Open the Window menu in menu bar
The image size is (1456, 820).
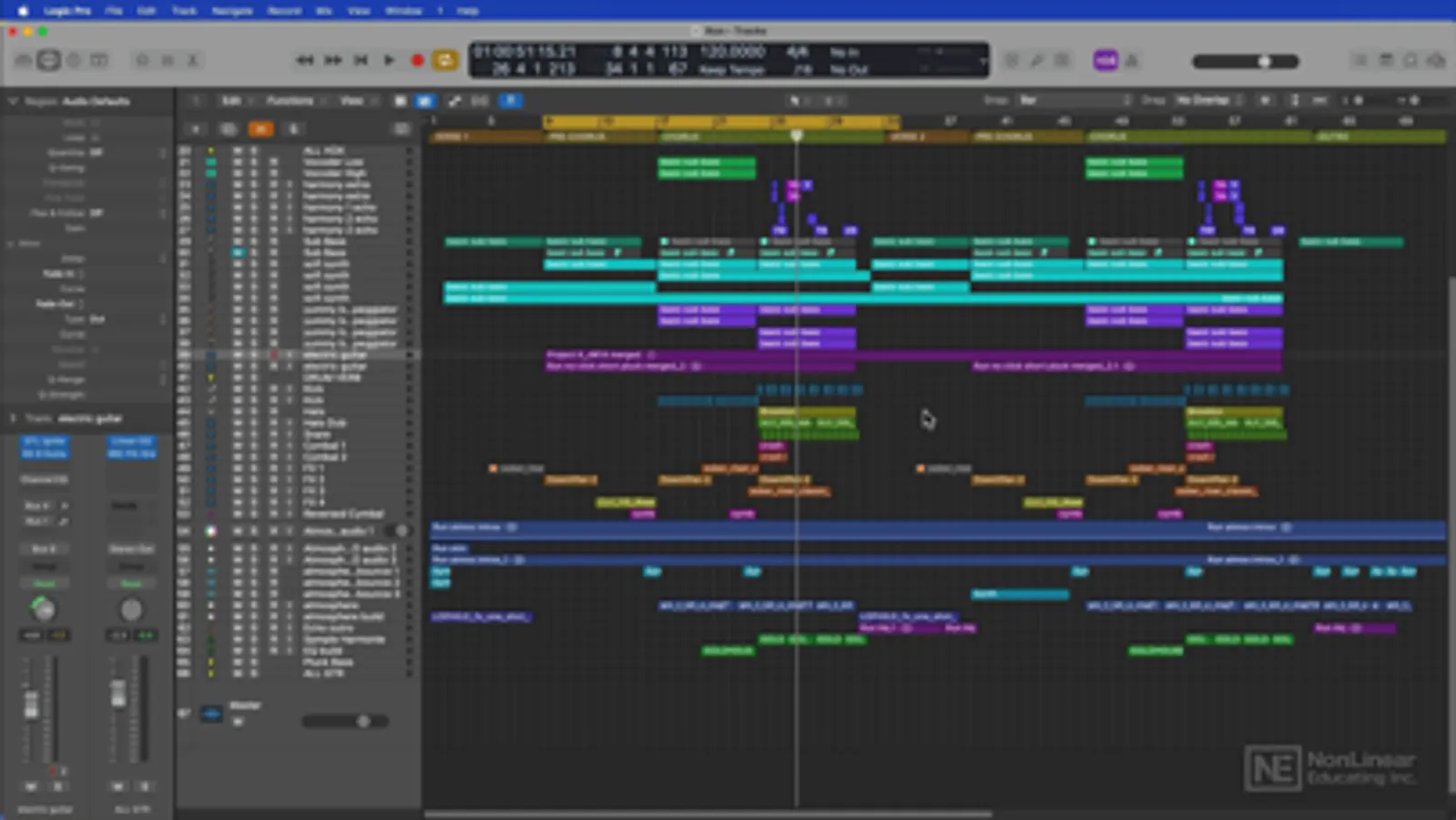click(x=402, y=11)
